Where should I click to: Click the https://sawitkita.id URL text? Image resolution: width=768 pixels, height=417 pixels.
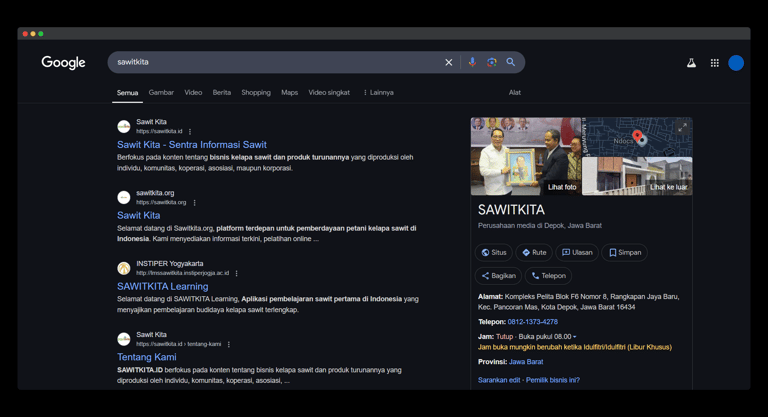[x=159, y=131]
